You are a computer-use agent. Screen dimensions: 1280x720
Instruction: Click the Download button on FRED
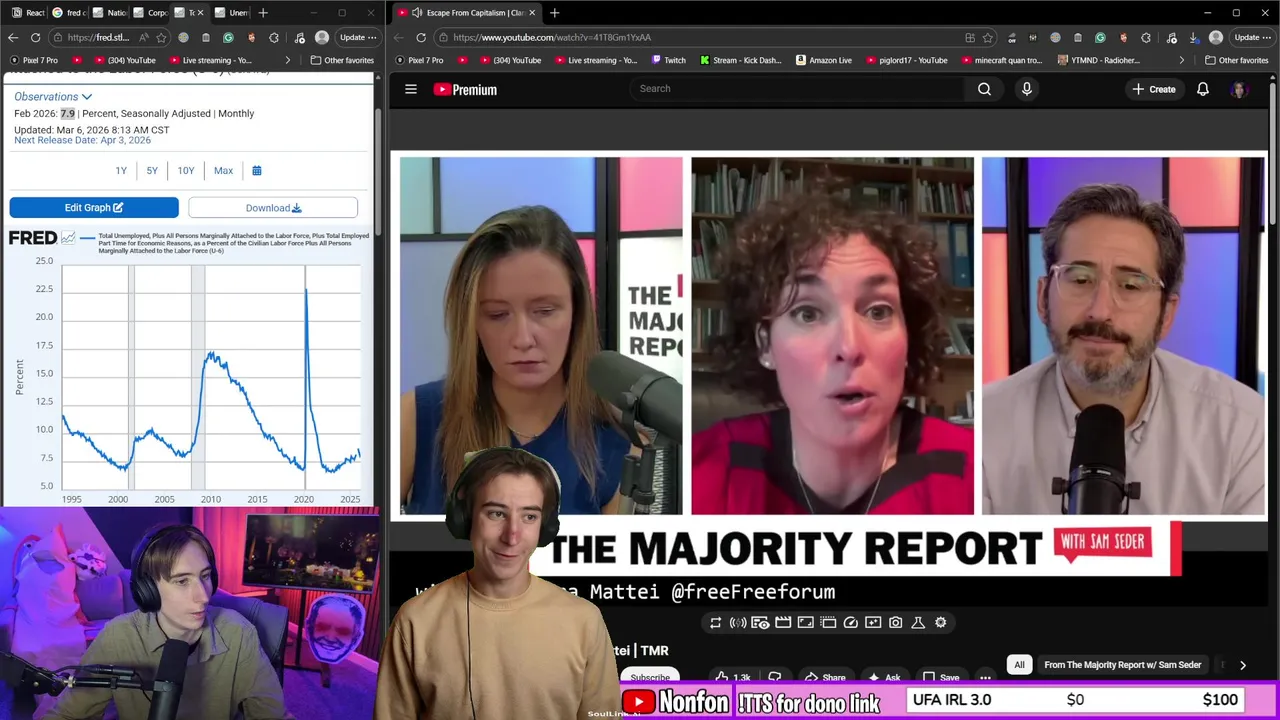pyautogui.click(x=273, y=208)
